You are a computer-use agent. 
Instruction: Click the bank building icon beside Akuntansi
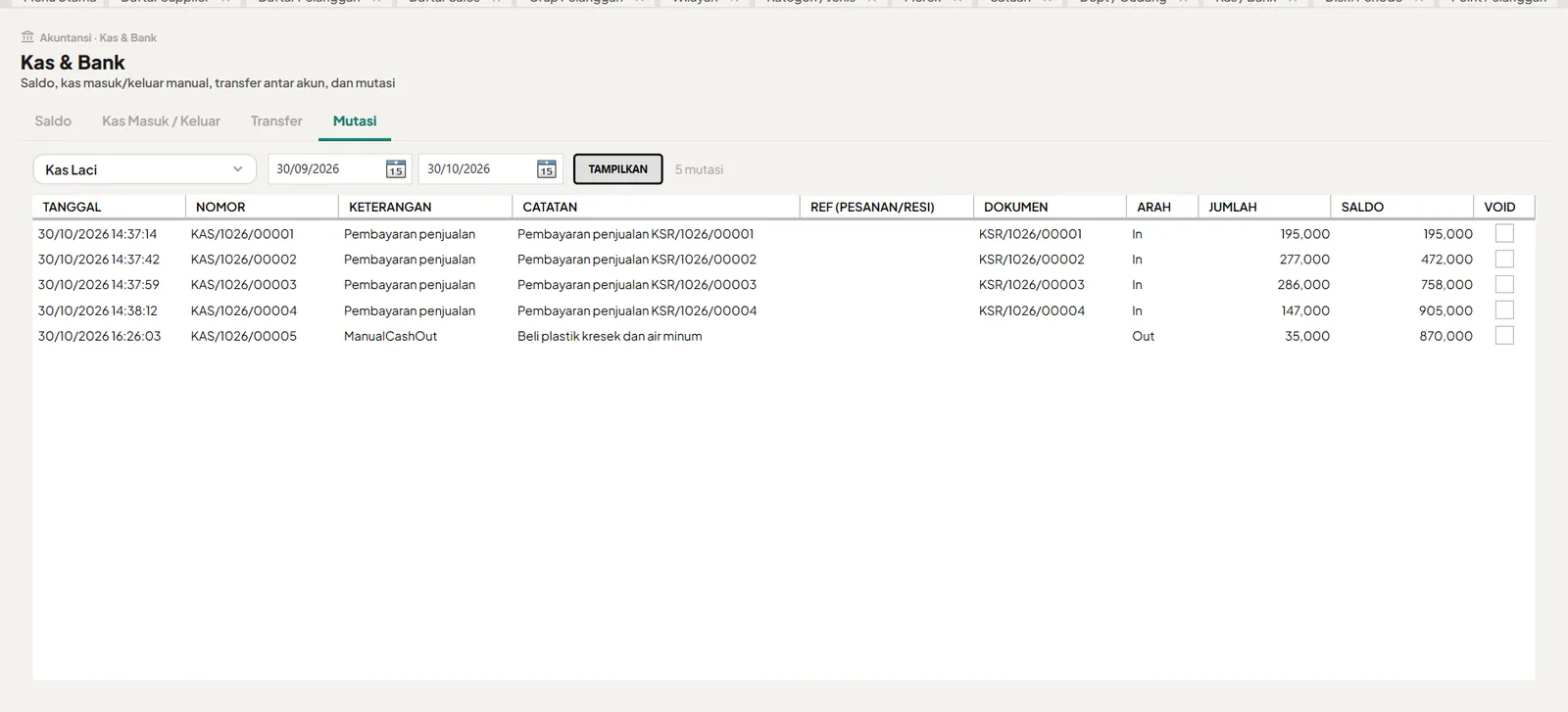pyautogui.click(x=27, y=37)
